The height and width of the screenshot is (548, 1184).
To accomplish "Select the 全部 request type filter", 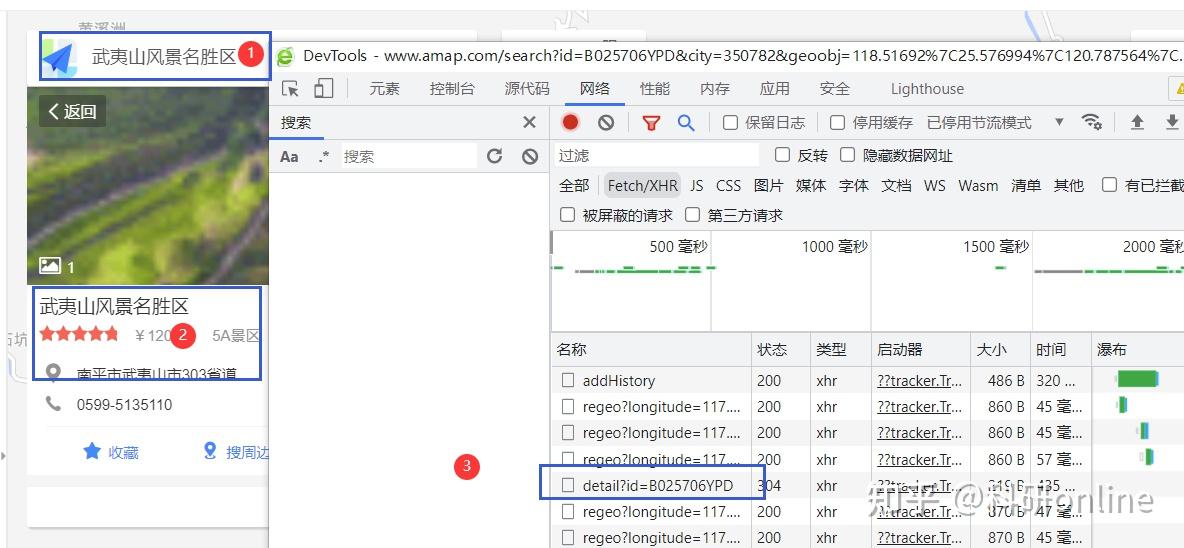I will coord(574,185).
